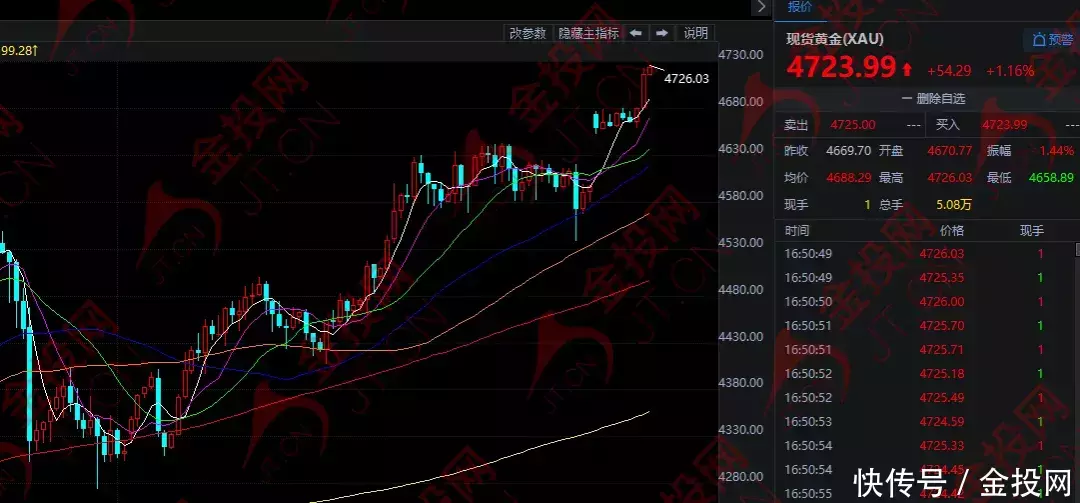Click the 4726.03 current price label on the chart
Viewport: 1080px width, 503px height.
pos(686,78)
